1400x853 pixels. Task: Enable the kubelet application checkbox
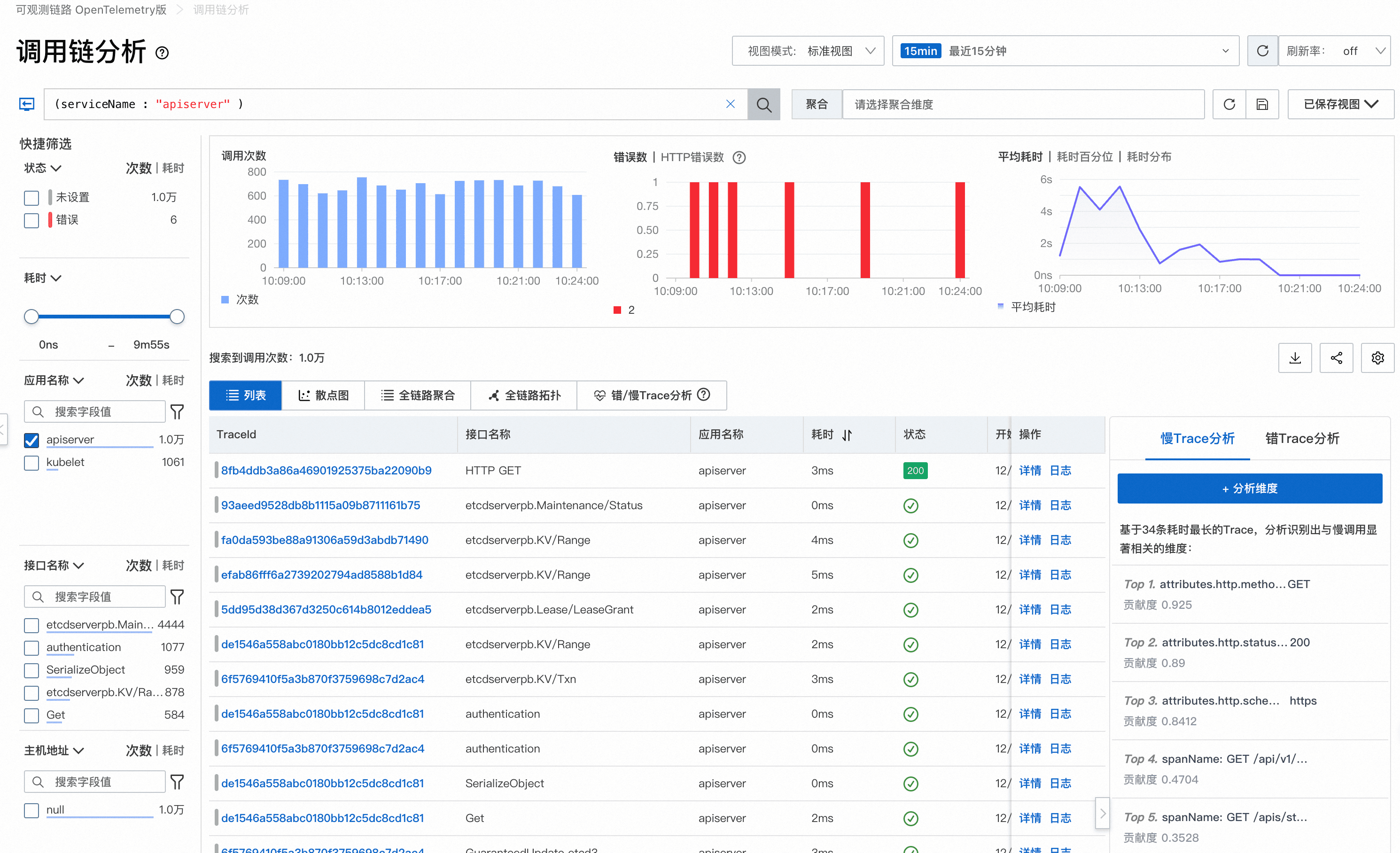[32, 463]
